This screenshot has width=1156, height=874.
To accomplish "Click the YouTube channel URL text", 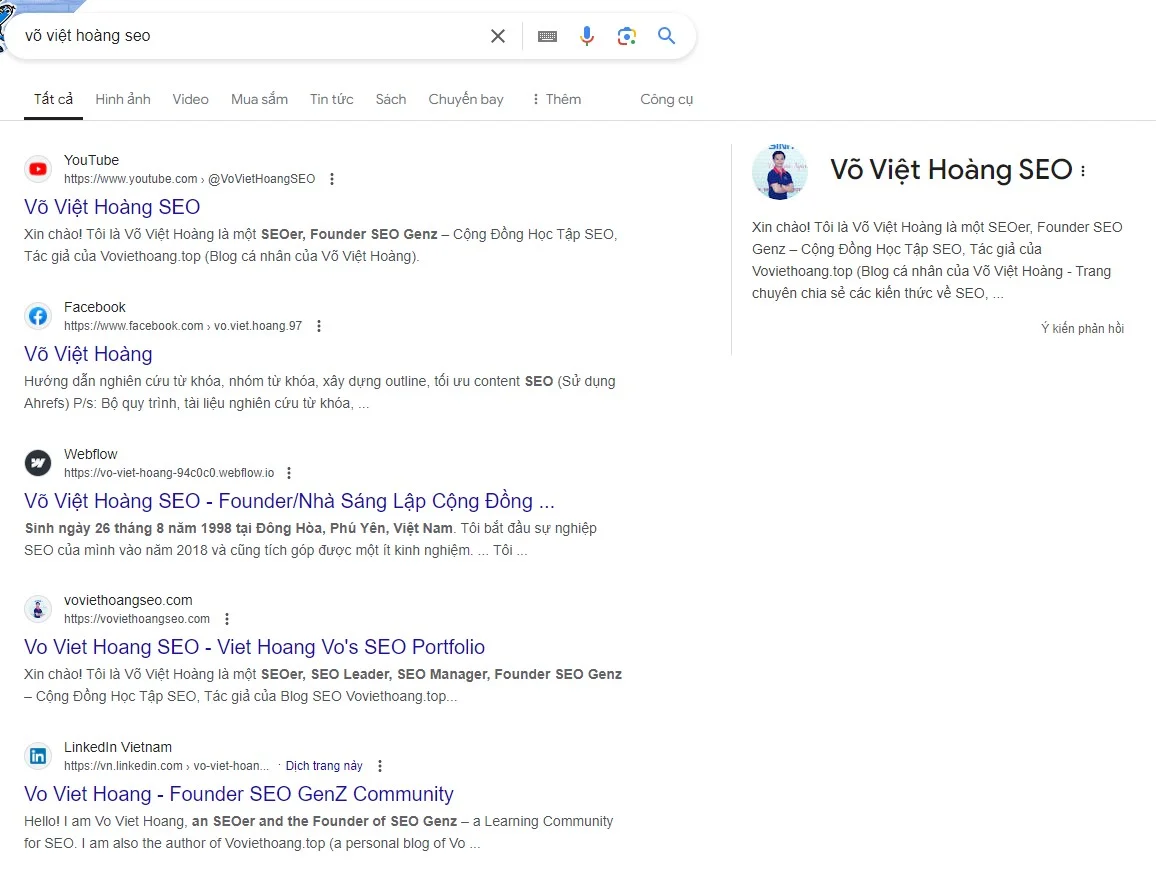I will (x=189, y=179).
